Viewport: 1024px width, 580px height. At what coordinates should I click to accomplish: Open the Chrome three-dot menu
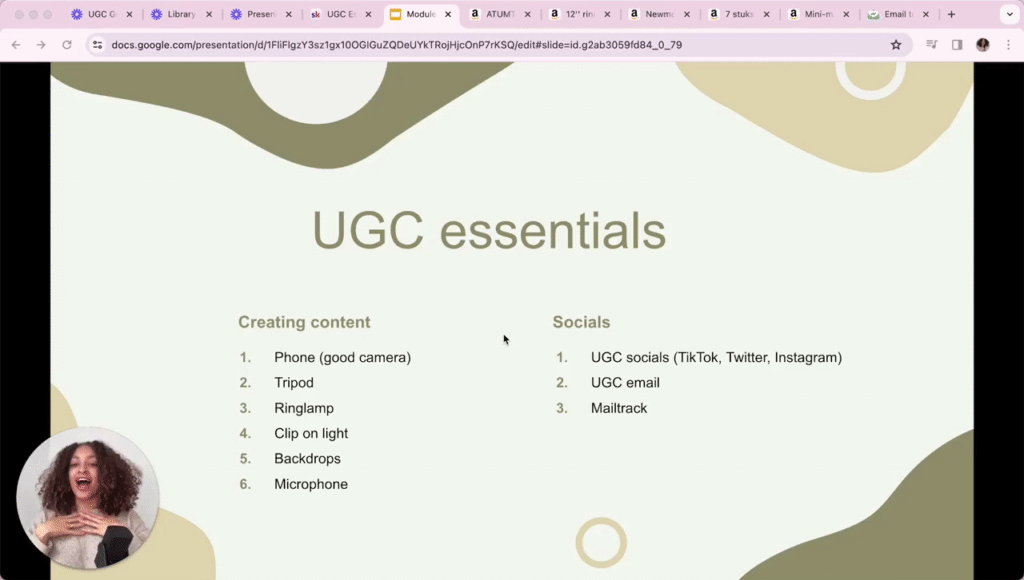pyautogui.click(x=1008, y=44)
